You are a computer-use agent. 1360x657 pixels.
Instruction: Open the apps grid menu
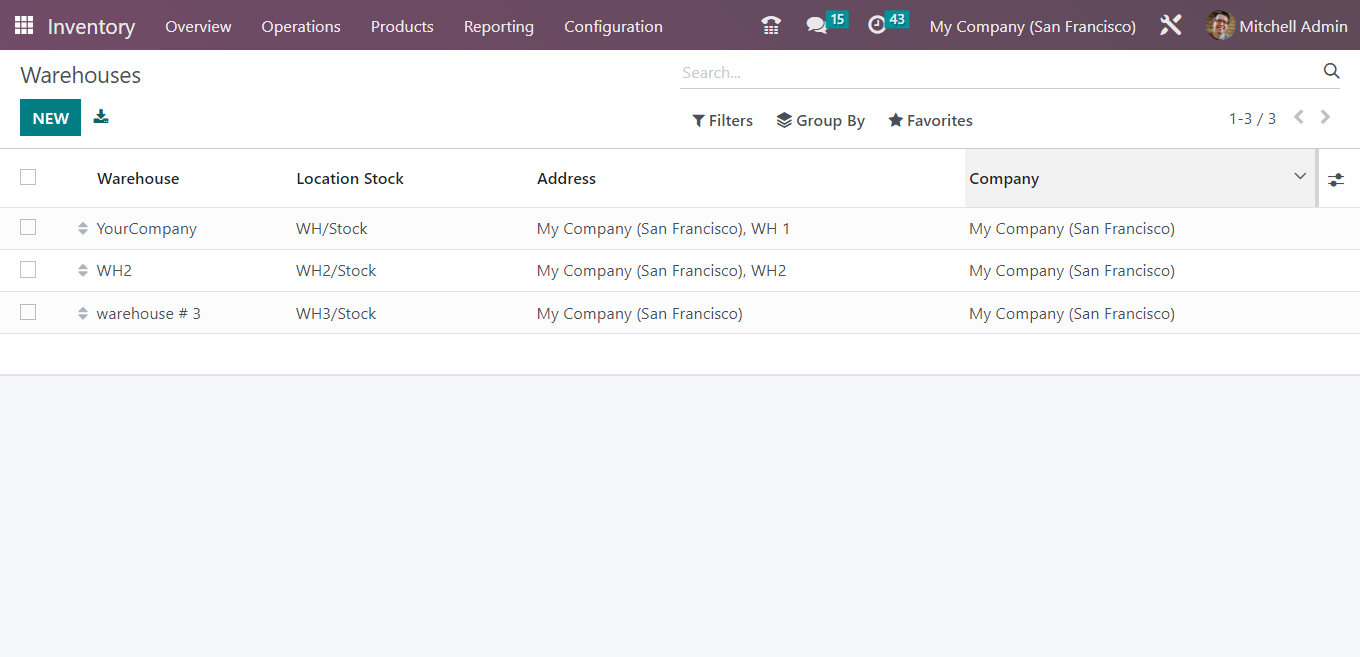22,25
